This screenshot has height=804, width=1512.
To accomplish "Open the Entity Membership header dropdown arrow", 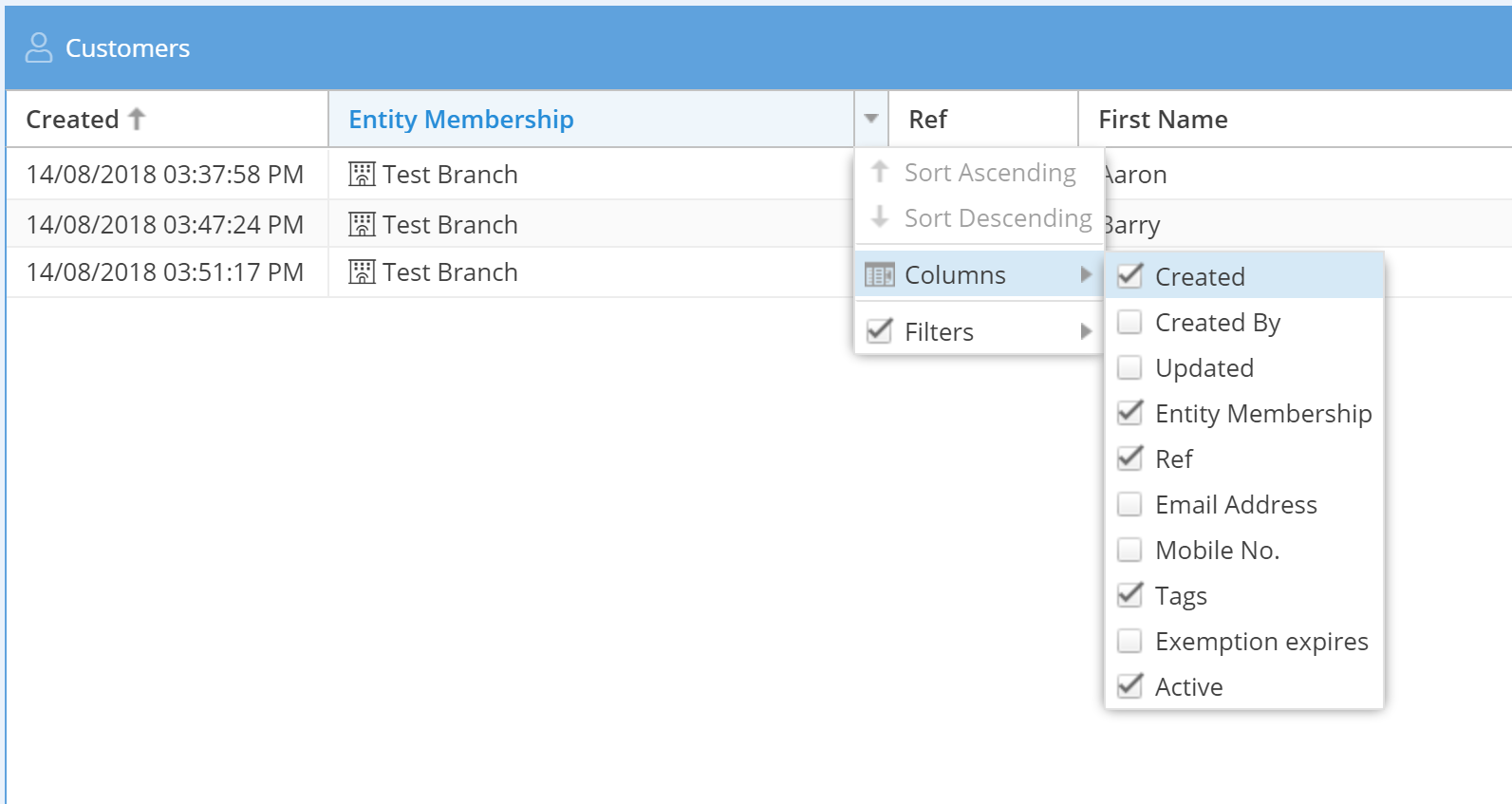I will 871,120.
